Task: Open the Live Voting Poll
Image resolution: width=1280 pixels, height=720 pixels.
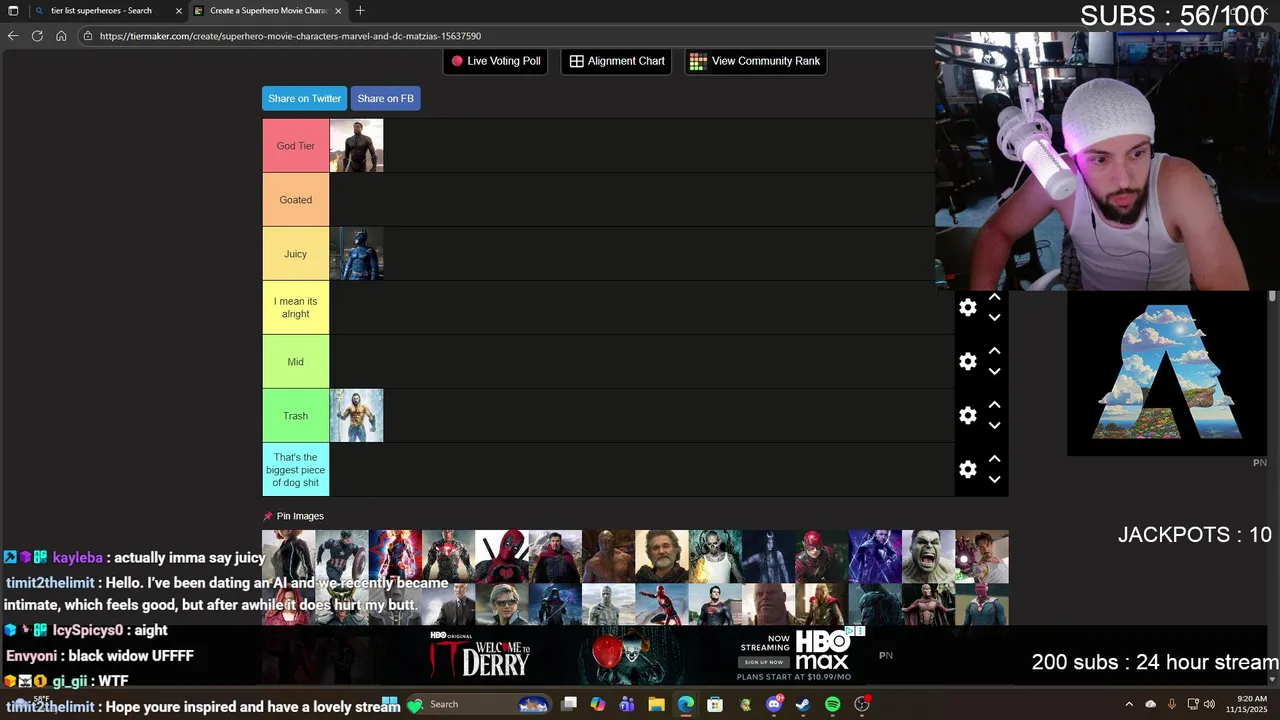Action: click(496, 61)
